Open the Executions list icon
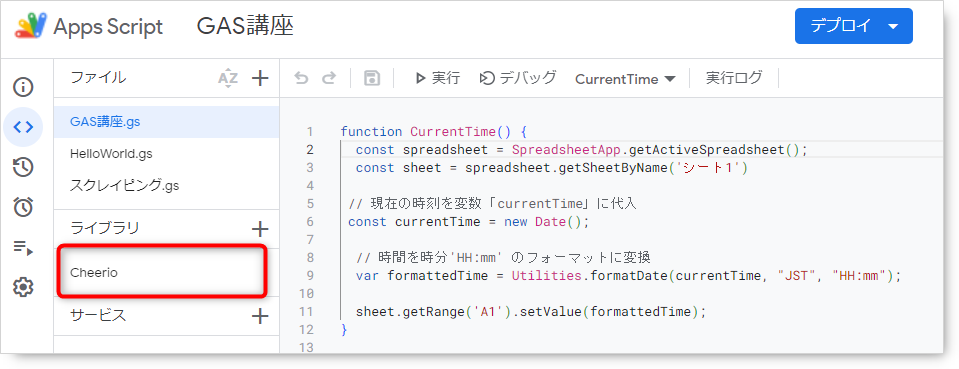The image size is (959, 369). (x=23, y=247)
